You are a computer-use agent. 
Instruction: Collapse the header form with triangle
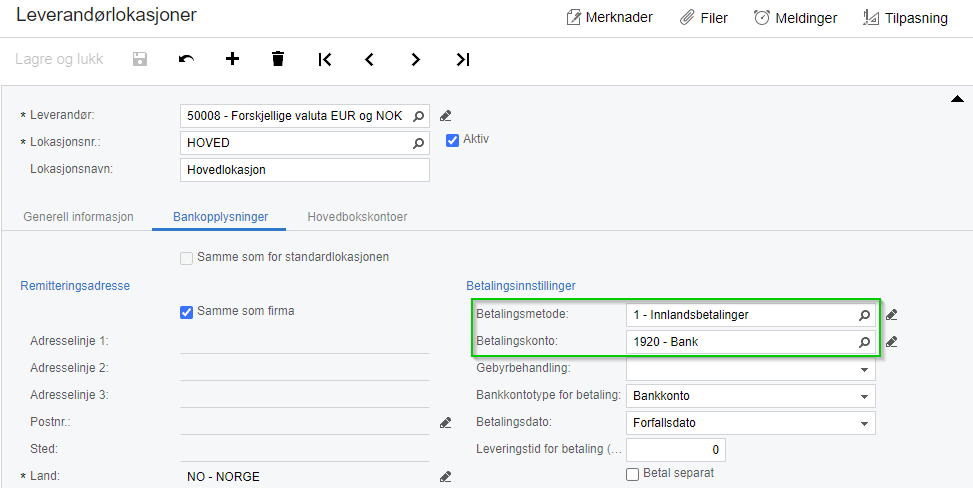point(957,99)
